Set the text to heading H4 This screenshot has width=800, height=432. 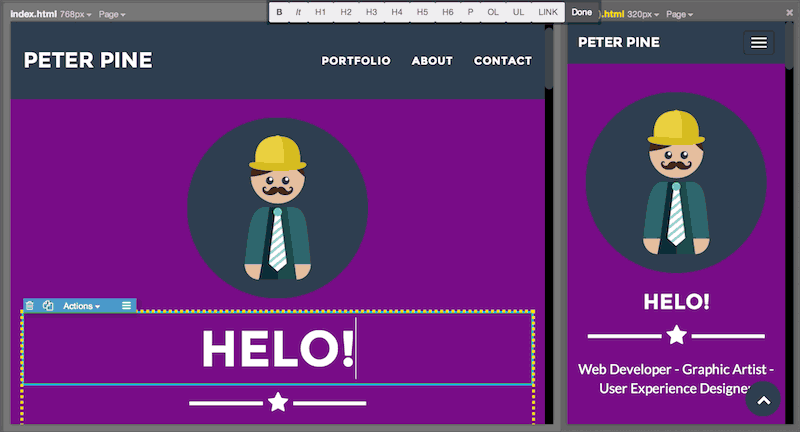[397, 12]
